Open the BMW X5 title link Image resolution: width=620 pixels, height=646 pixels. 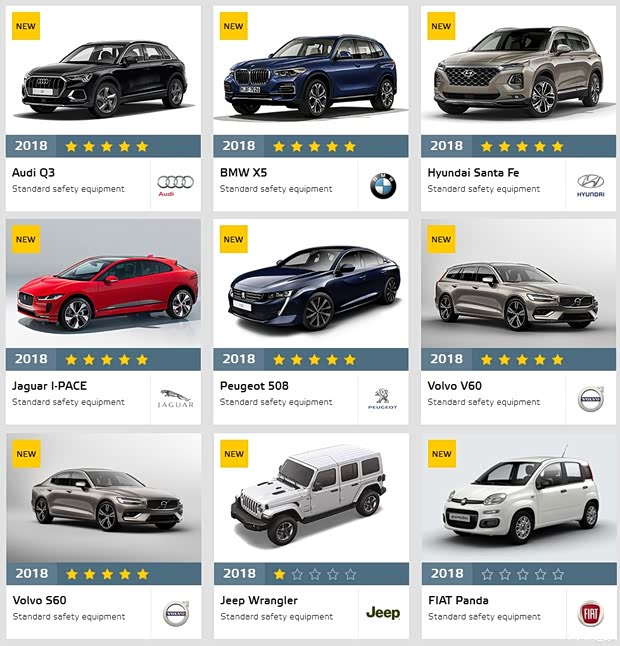[243, 173]
